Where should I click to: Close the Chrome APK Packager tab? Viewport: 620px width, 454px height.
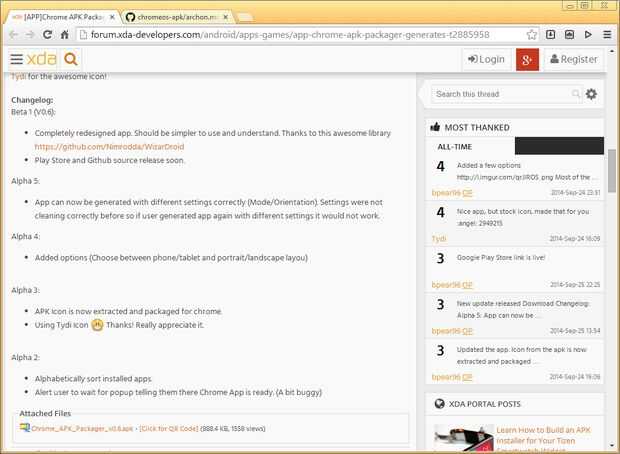112,17
